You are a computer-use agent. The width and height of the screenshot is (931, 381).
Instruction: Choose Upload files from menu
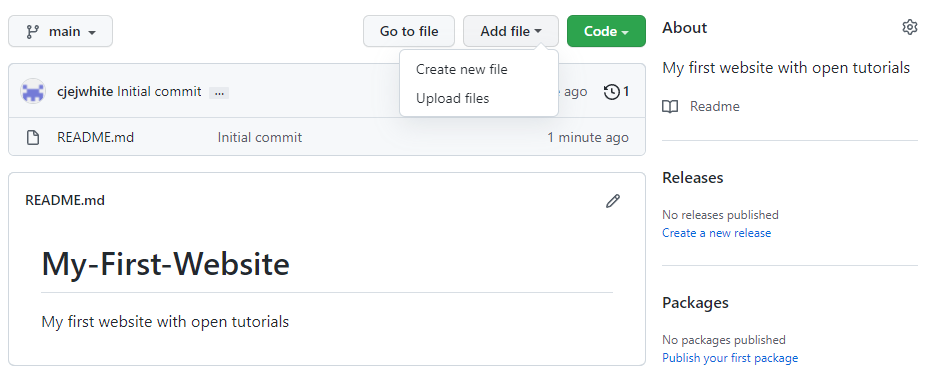point(452,99)
